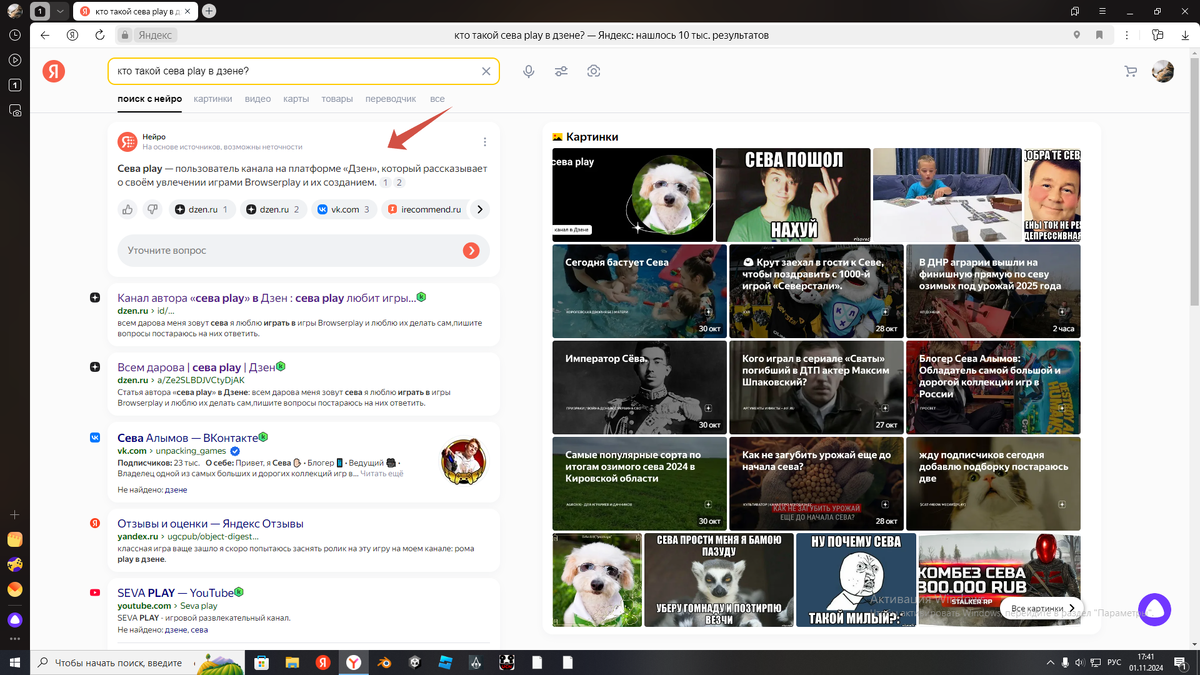Viewport: 1200px width, 675px height.
Task: Switch to the видео tab
Action: 258,99
